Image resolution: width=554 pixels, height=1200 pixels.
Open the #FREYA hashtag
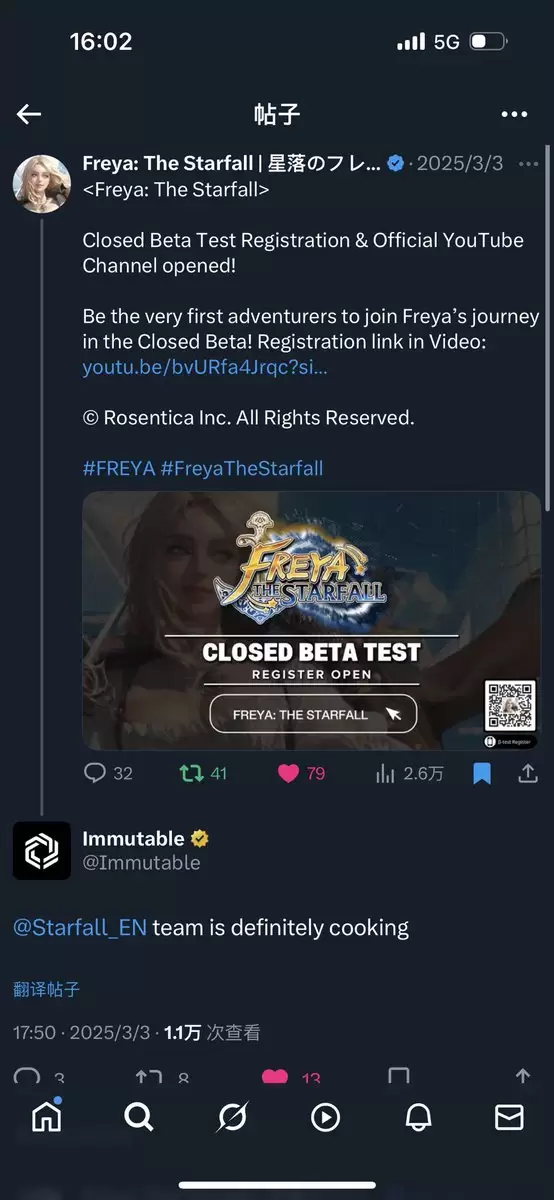(118, 468)
